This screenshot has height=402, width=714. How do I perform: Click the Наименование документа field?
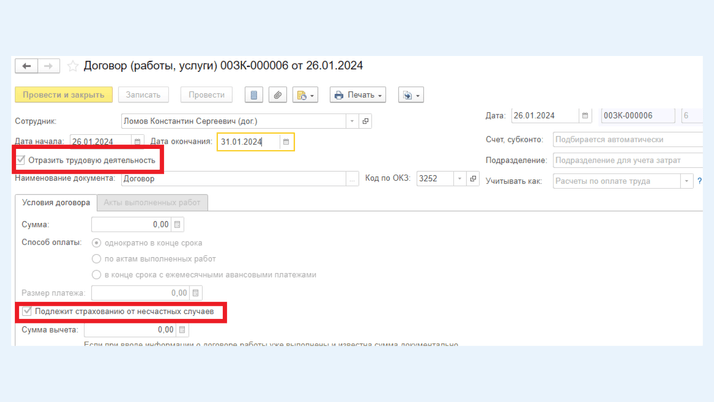[234, 178]
